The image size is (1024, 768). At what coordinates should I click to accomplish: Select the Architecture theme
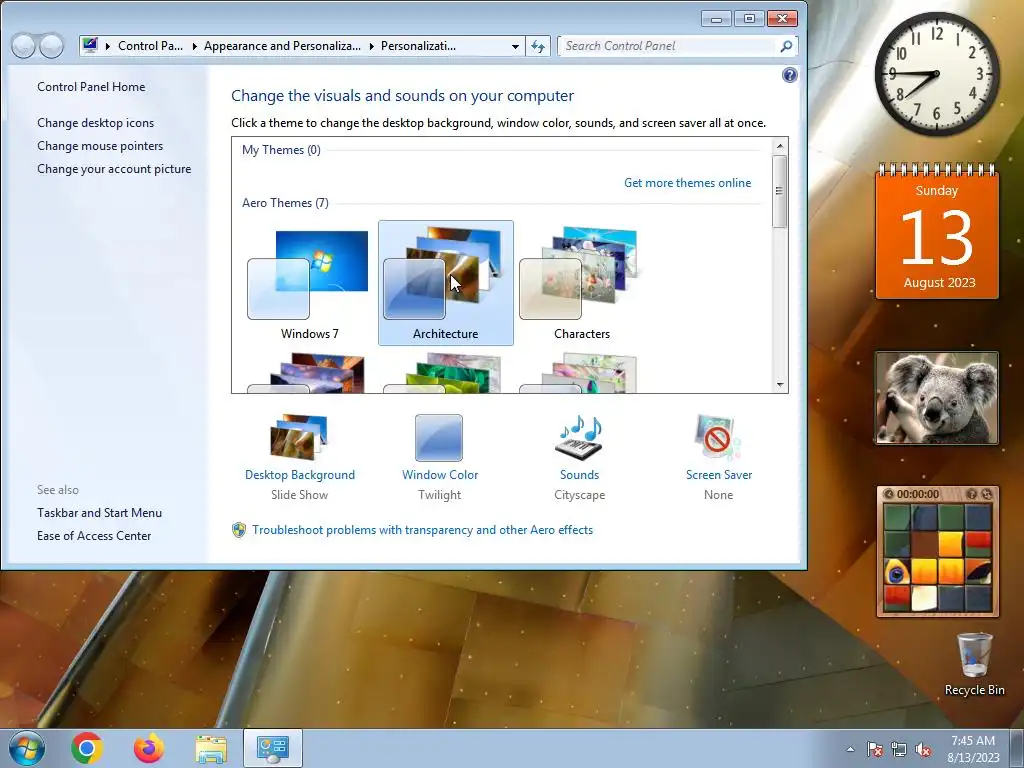(x=445, y=284)
